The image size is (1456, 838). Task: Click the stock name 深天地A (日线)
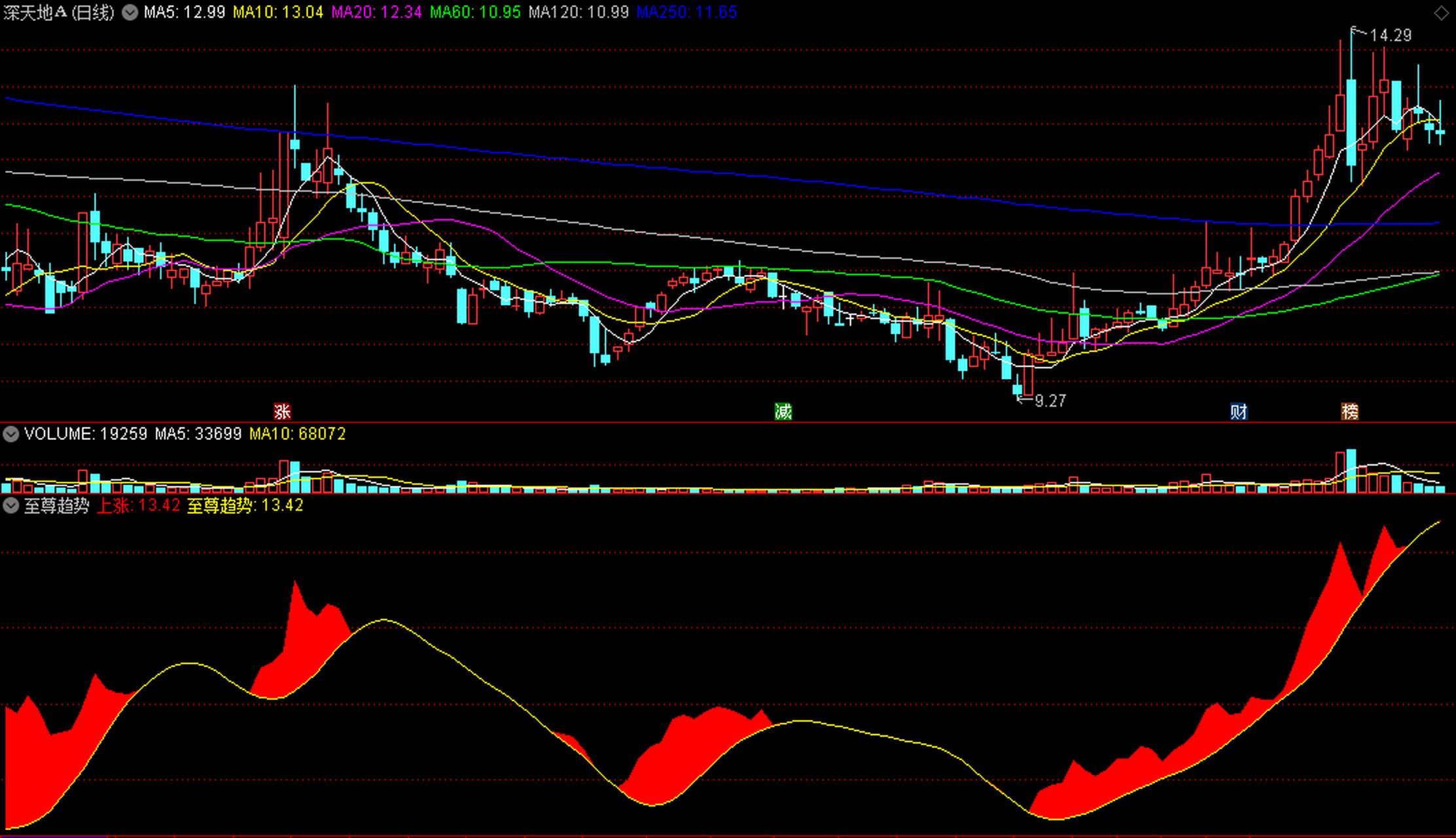59,12
